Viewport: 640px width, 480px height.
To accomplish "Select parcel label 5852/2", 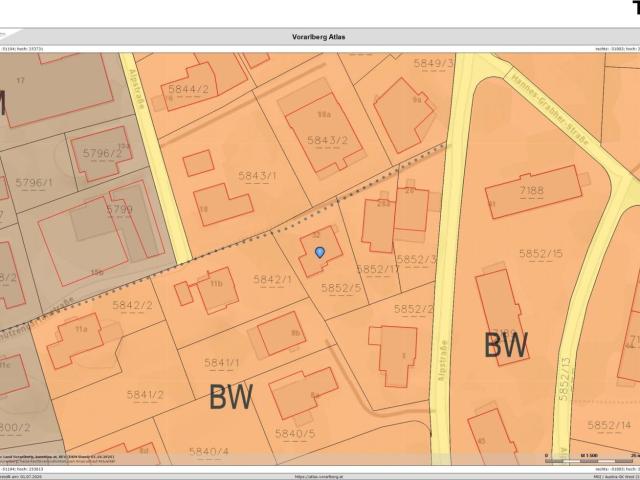I will coord(413,309).
